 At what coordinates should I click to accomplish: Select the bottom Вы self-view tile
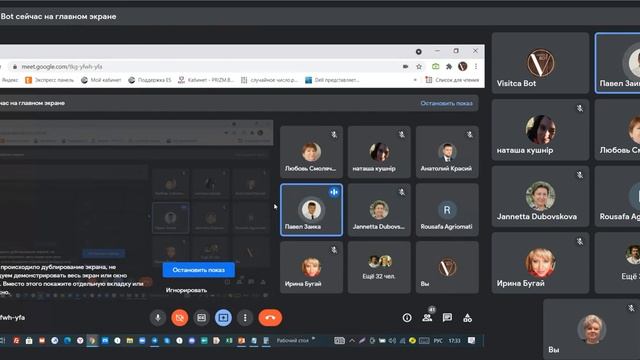(591, 329)
